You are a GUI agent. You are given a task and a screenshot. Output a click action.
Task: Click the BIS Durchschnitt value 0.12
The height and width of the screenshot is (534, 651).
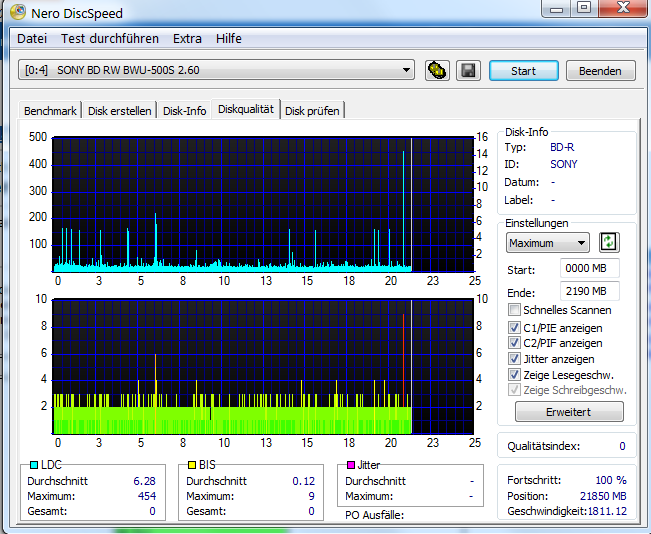pos(303,481)
